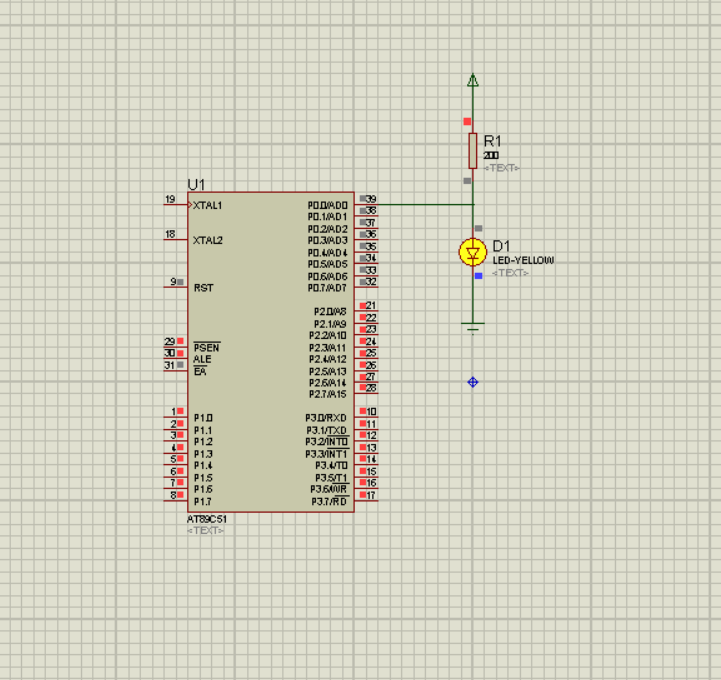This screenshot has width=721, height=680.
Task: Click the <TEXT> placeholder under R1
Action: click(x=502, y=168)
